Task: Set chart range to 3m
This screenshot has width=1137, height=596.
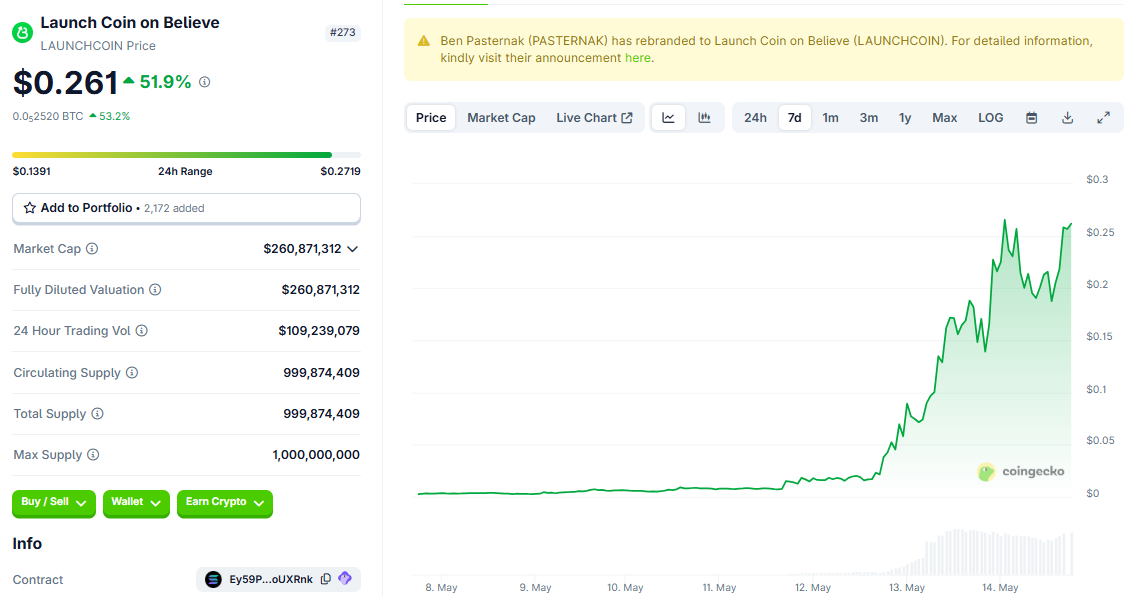Action: [x=869, y=117]
